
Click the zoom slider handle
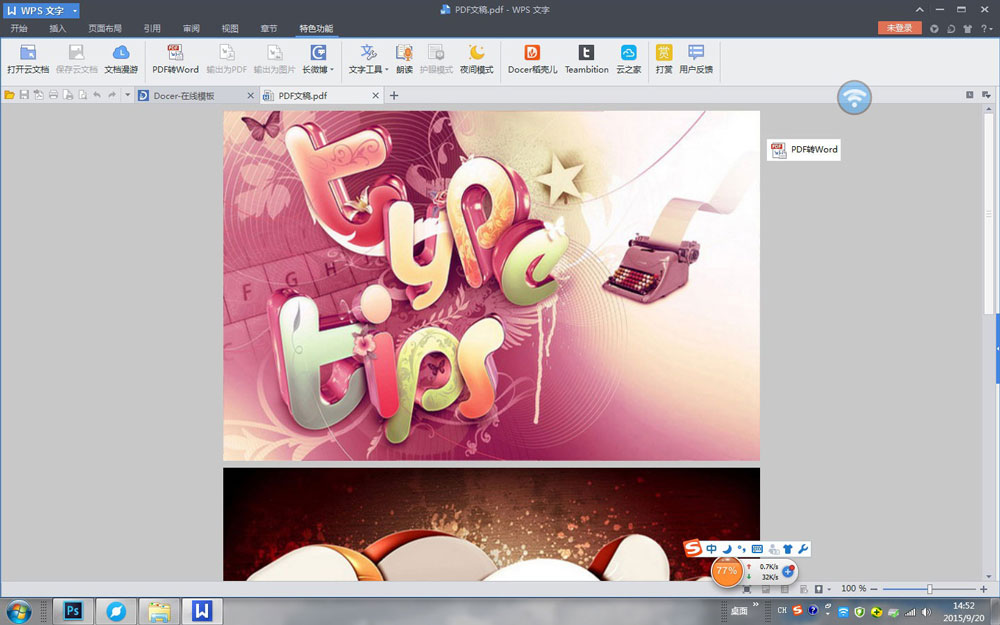coord(930,589)
